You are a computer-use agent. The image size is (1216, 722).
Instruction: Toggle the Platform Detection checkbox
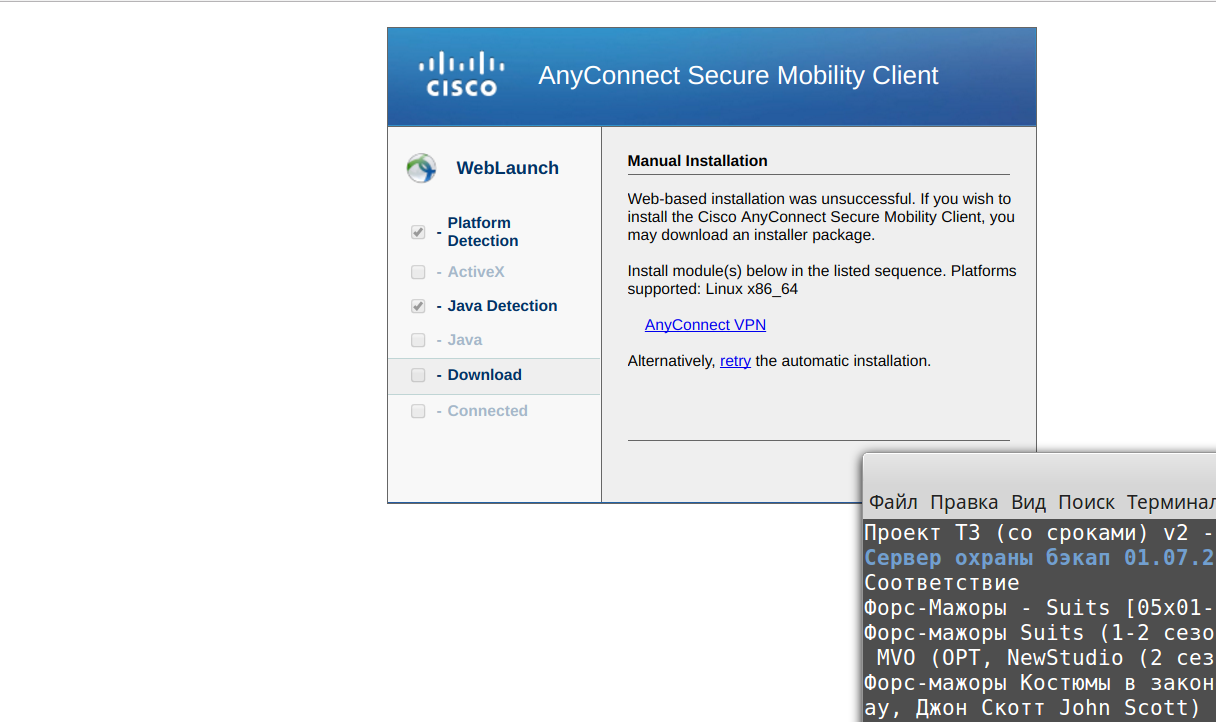[x=418, y=232]
